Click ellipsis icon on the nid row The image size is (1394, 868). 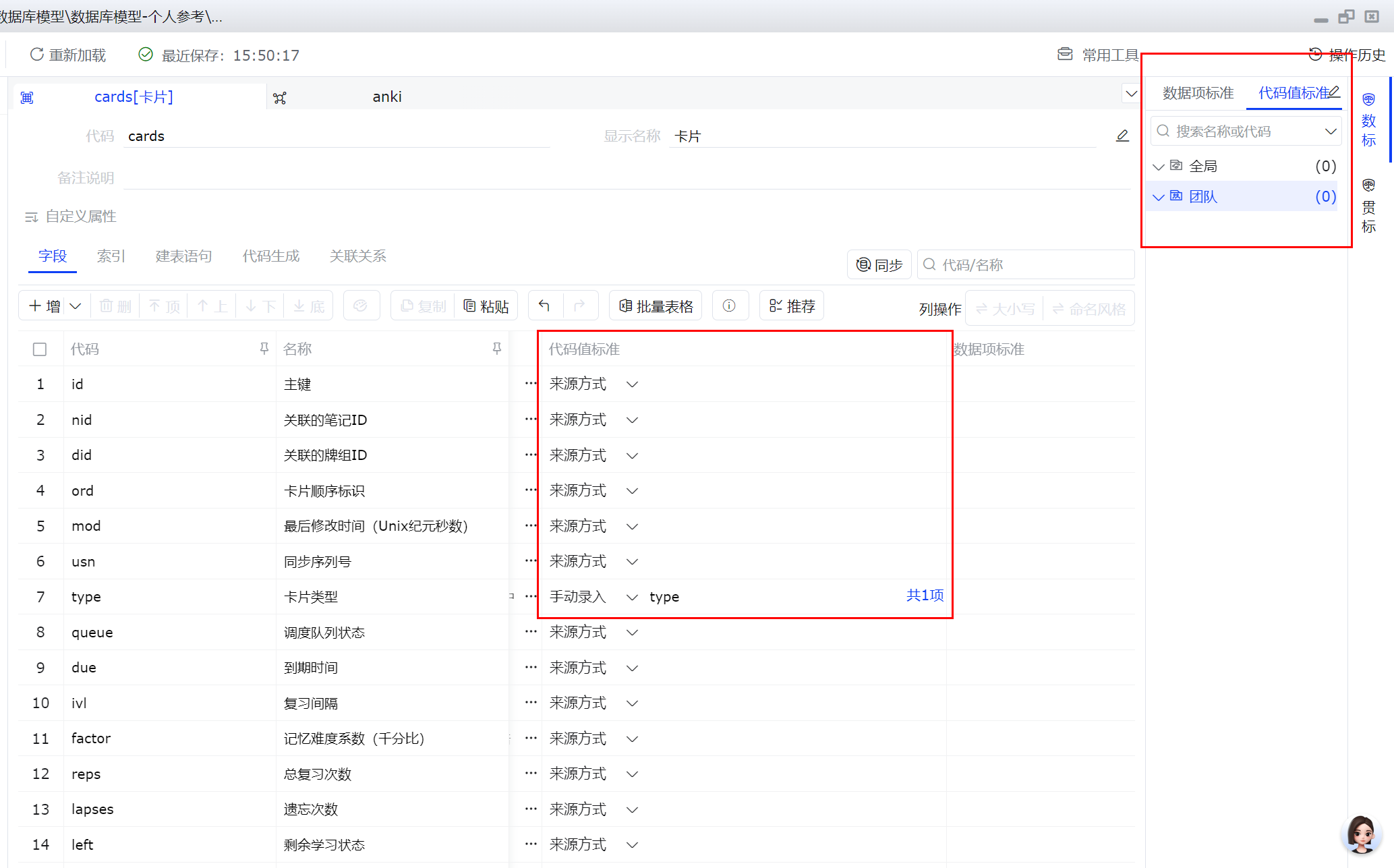click(x=531, y=419)
